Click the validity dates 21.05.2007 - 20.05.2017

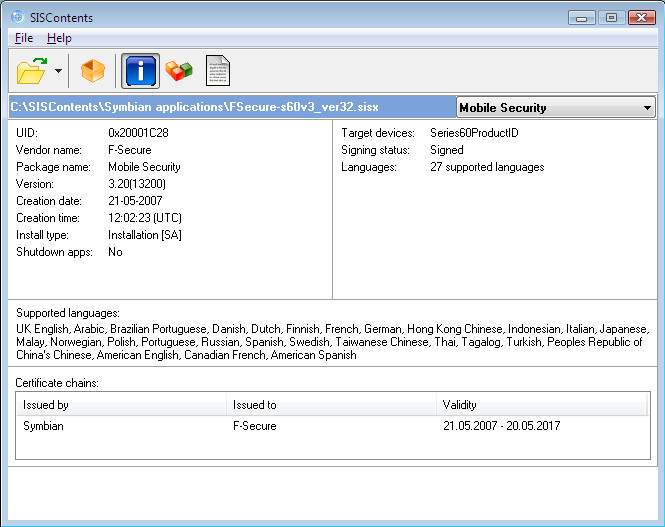click(x=501, y=426)
